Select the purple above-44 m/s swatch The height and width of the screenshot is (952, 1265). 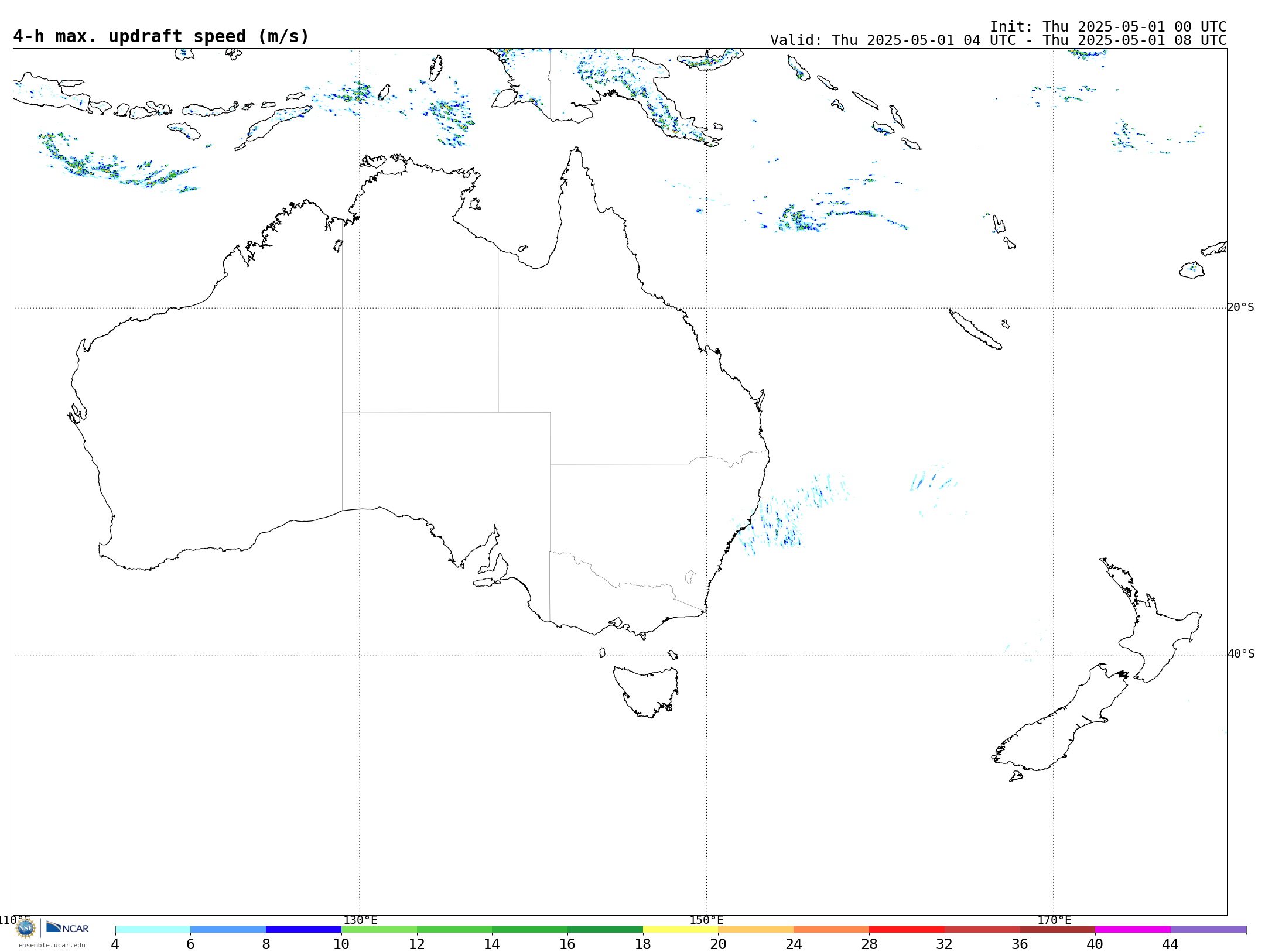point(1208,930)
